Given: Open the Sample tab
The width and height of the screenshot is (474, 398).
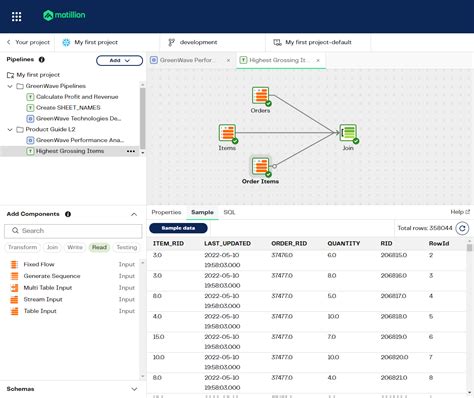Looking at the screenshot, I should (202, 212).
